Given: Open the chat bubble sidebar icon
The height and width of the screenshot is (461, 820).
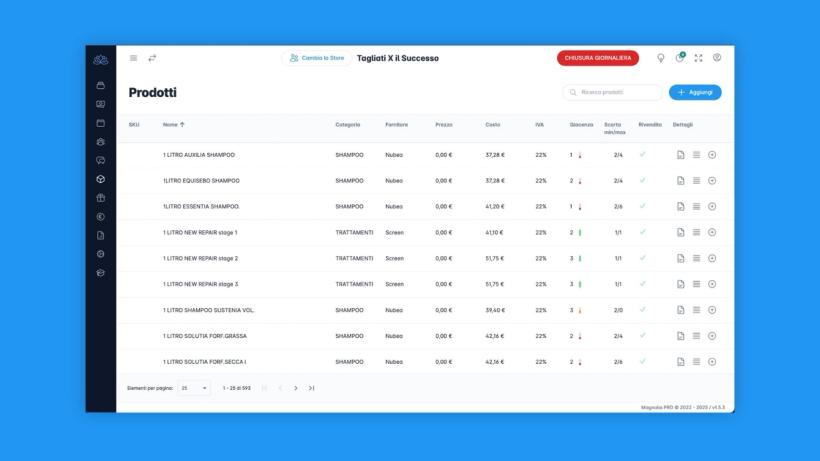Looking at the screenshot, I should pos(100,160).
